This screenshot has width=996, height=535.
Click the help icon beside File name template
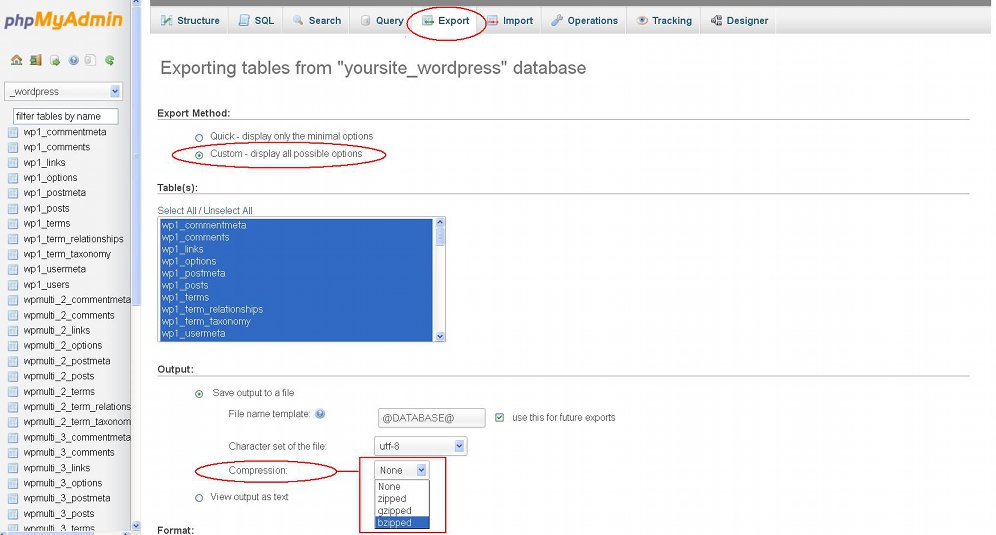point(320,414)
